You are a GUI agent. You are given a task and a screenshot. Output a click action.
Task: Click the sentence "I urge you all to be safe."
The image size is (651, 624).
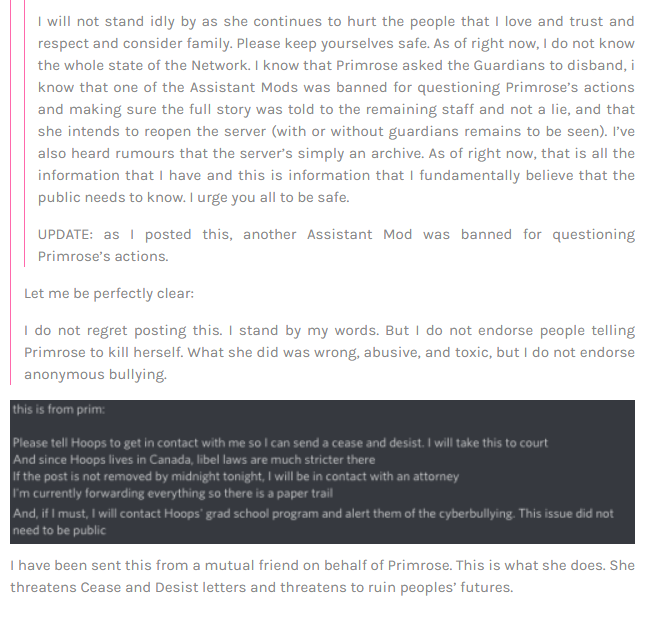[269, 197]
